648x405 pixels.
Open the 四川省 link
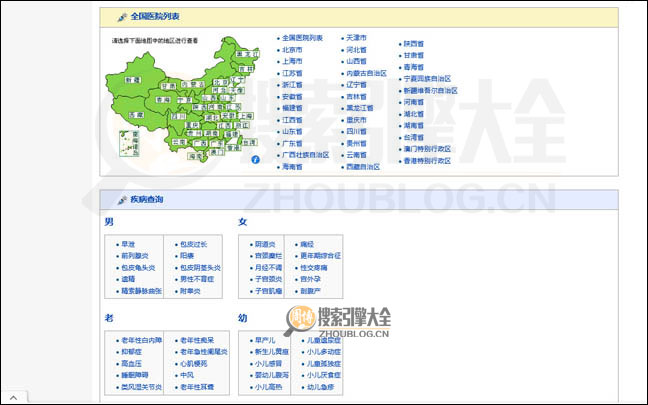pos(356,131)
